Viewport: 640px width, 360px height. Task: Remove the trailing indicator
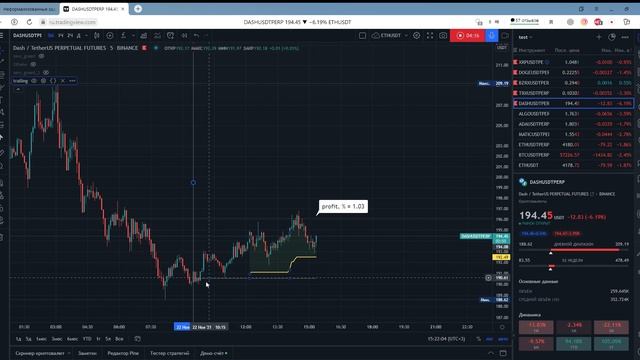(x=62, y=81)
